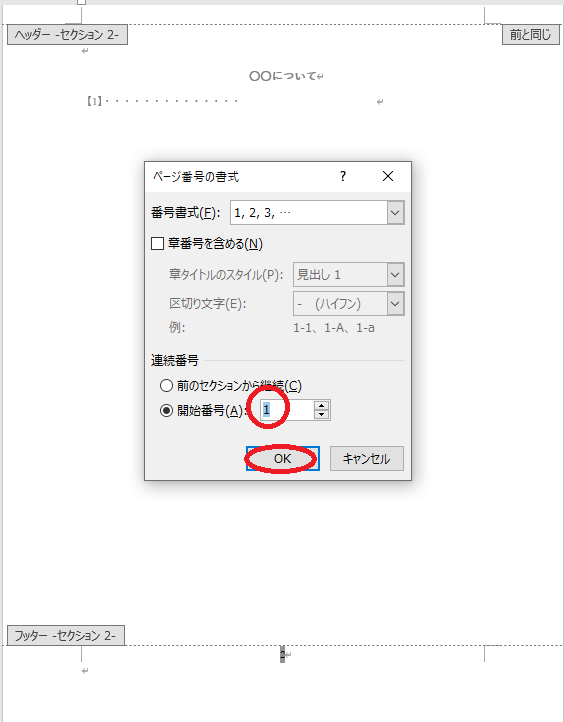This screenshot has height=722, width=564.
Task: Enable 章番号を含める checkbox
Action: pos(157,243)
